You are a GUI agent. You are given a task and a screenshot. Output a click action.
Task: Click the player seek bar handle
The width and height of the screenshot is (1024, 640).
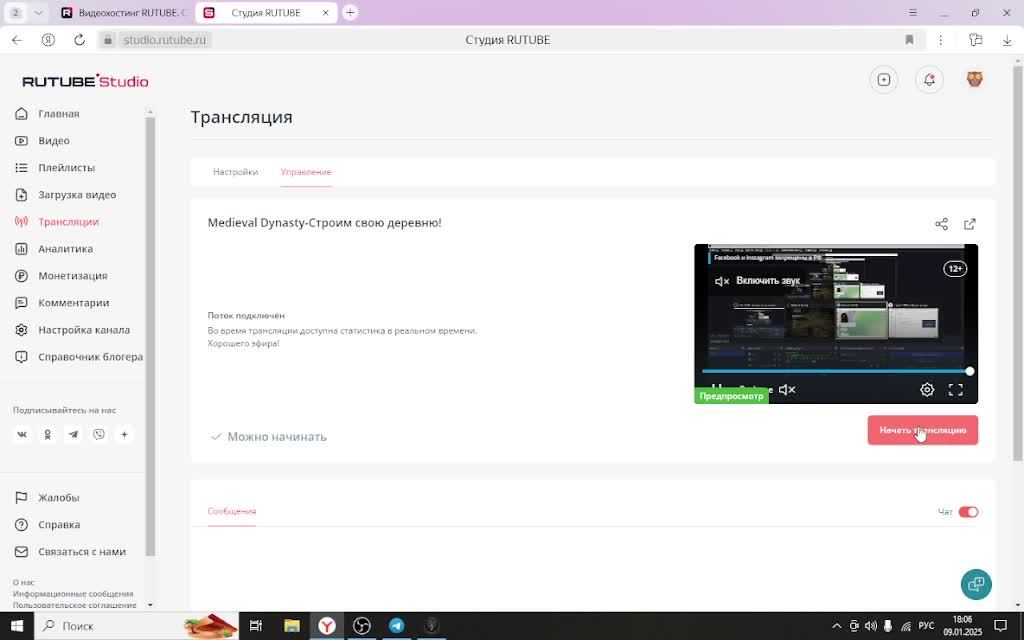(x=970, y=371)
